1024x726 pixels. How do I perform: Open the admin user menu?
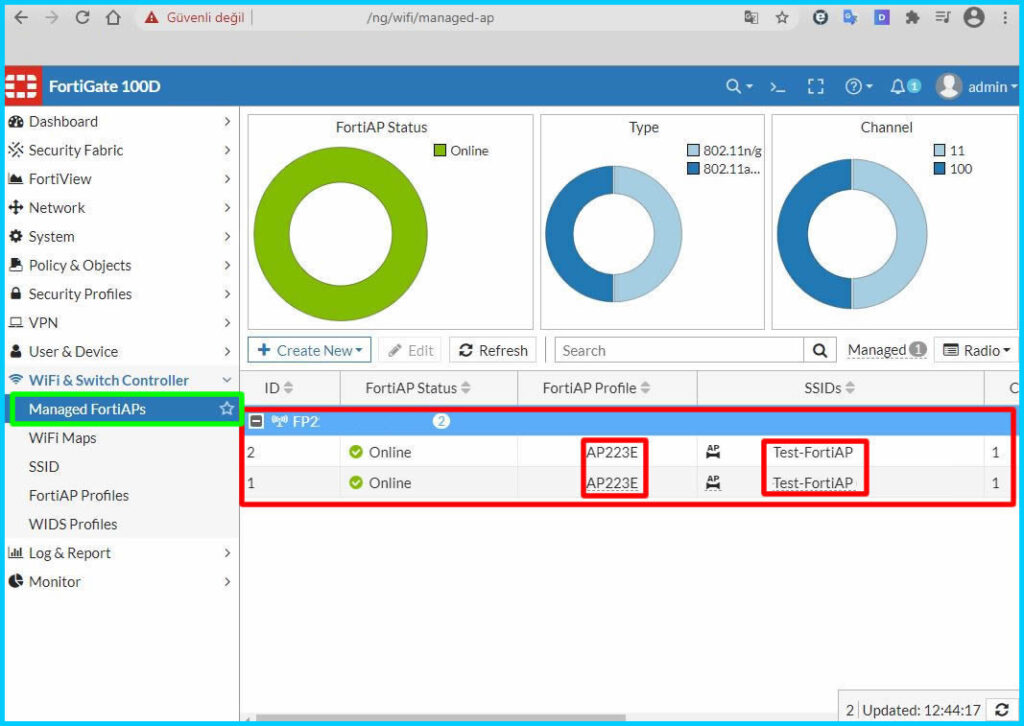point(977,86)
